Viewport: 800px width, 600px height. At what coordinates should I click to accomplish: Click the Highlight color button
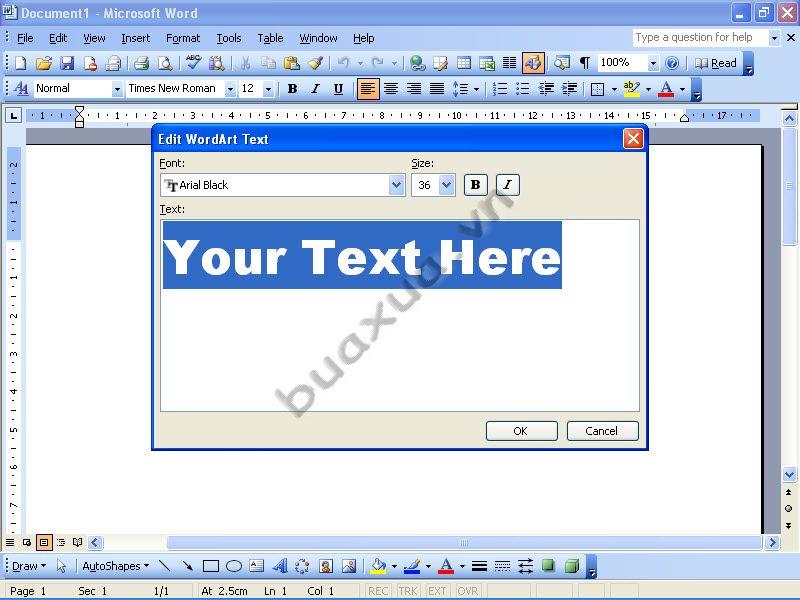point(632,89)
